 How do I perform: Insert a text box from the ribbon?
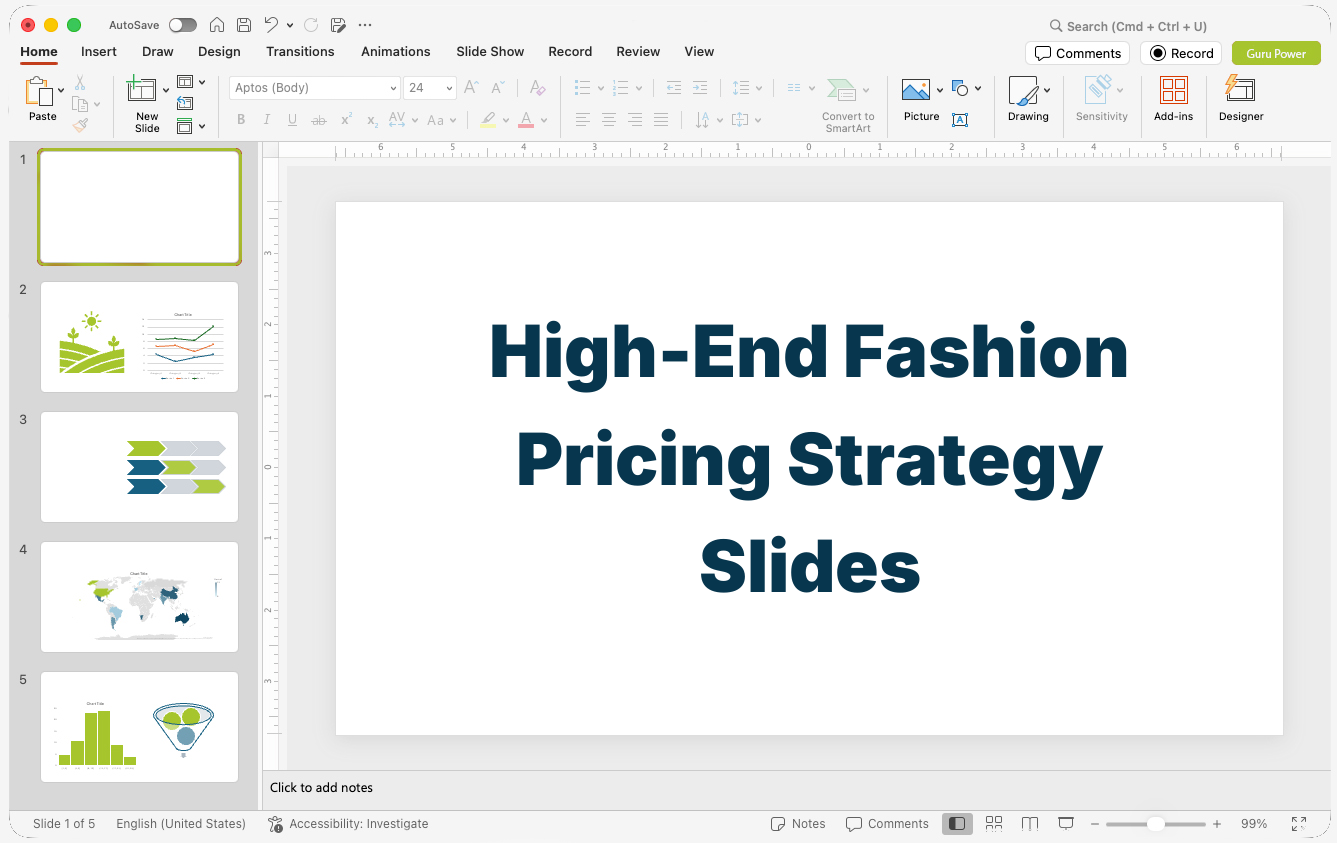(960, 120)
